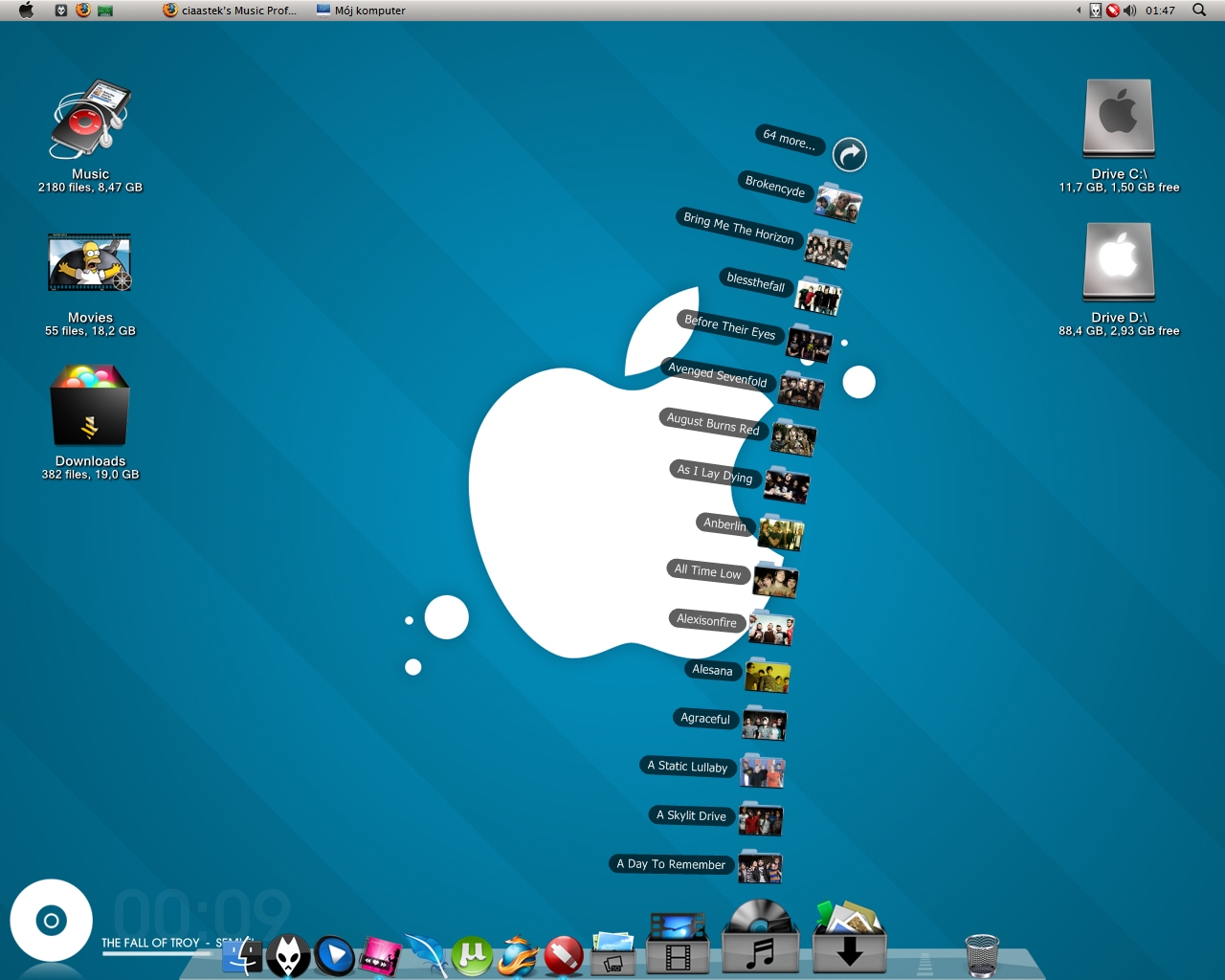Click the foobar2000 tray icon
The image size is (1225, 980).
click(x=1096, y=11)
